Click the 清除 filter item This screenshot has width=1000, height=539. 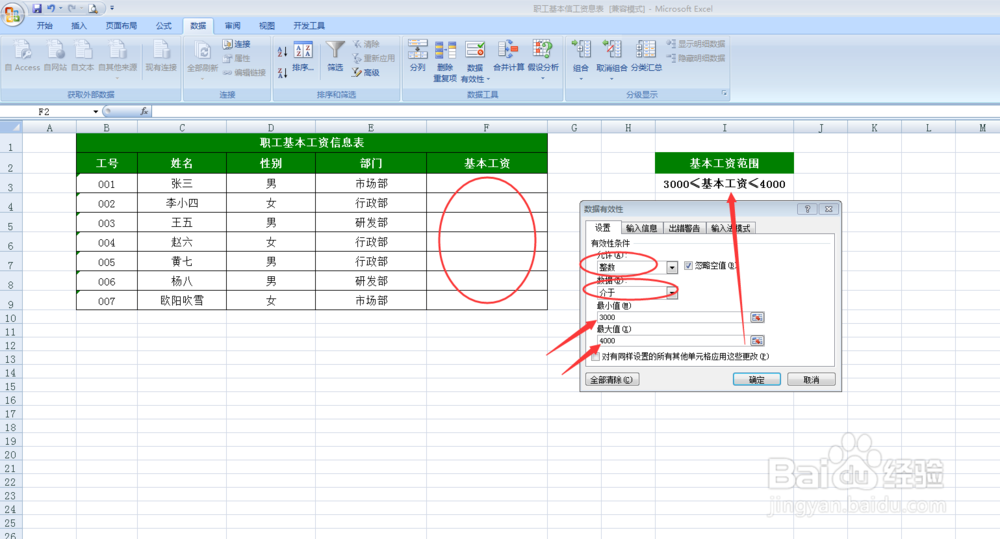pyautogui.click(x=366, y=44)
